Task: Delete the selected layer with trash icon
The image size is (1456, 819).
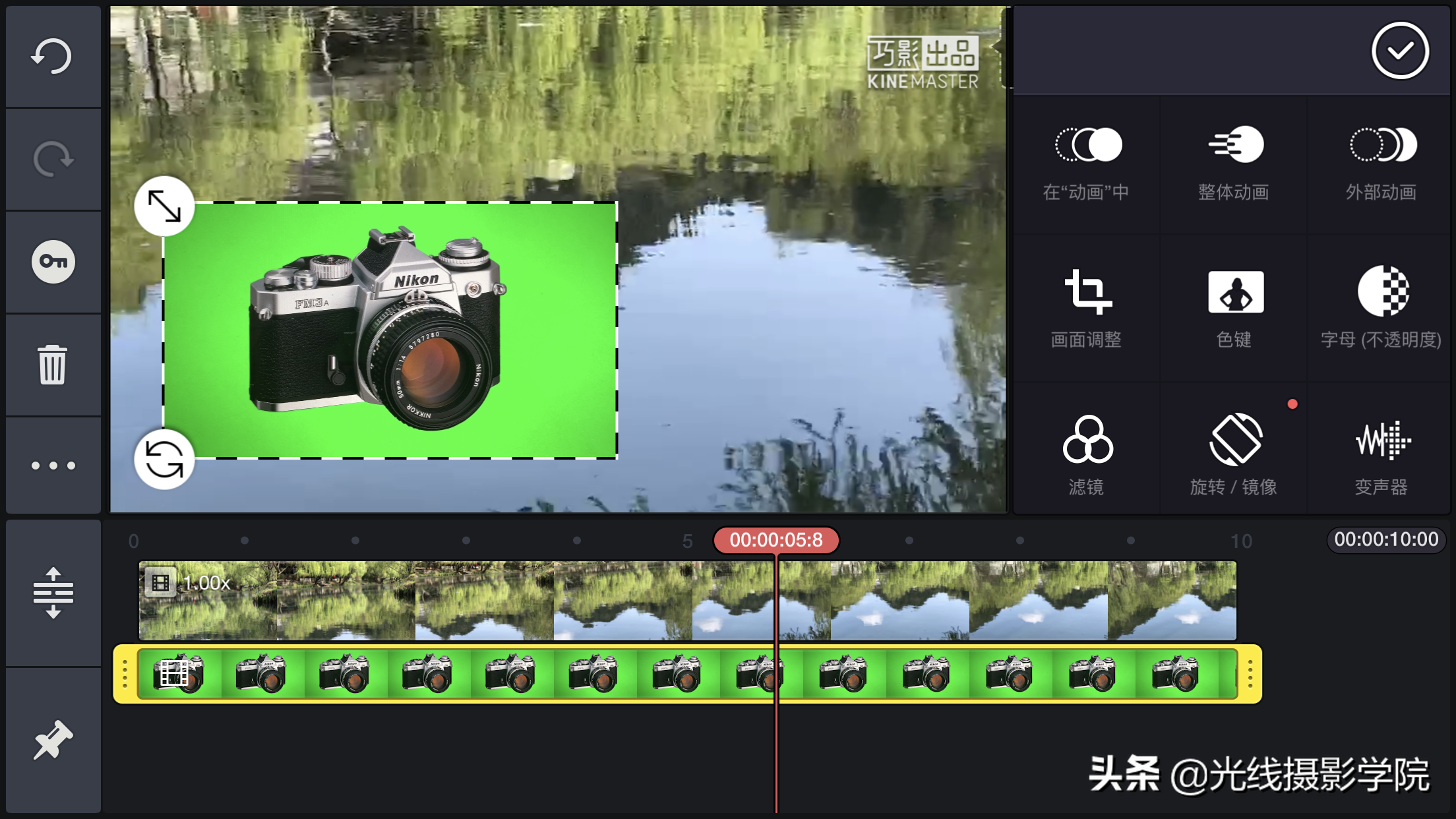Action: (x=53, y=365)
